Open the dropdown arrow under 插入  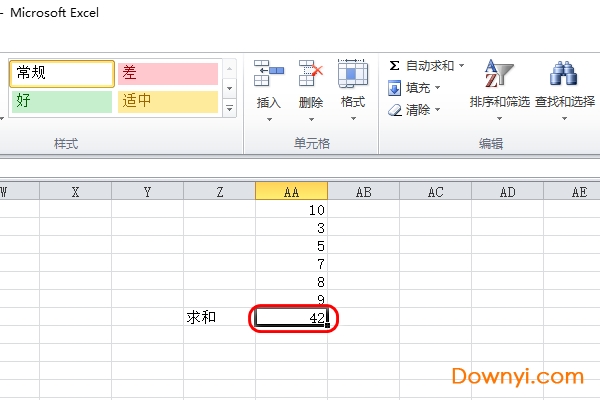(268, 120)
